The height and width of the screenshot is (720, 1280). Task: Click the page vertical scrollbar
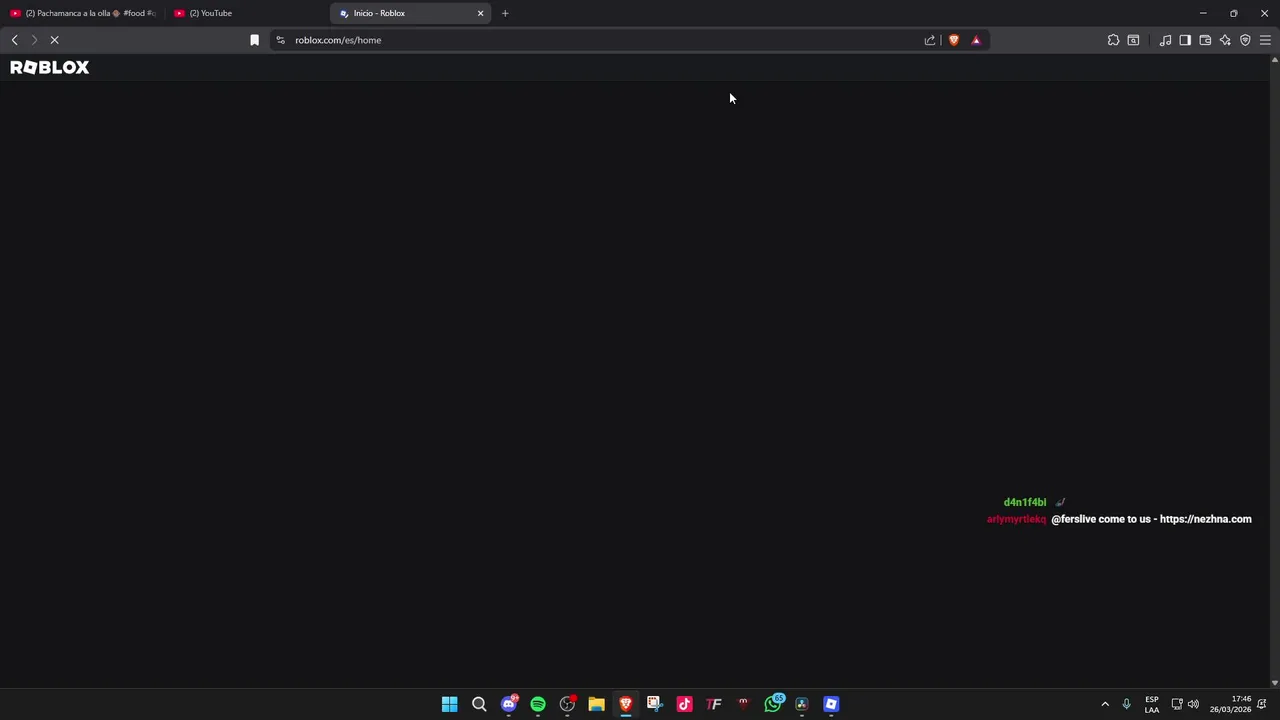point(1274,370)
